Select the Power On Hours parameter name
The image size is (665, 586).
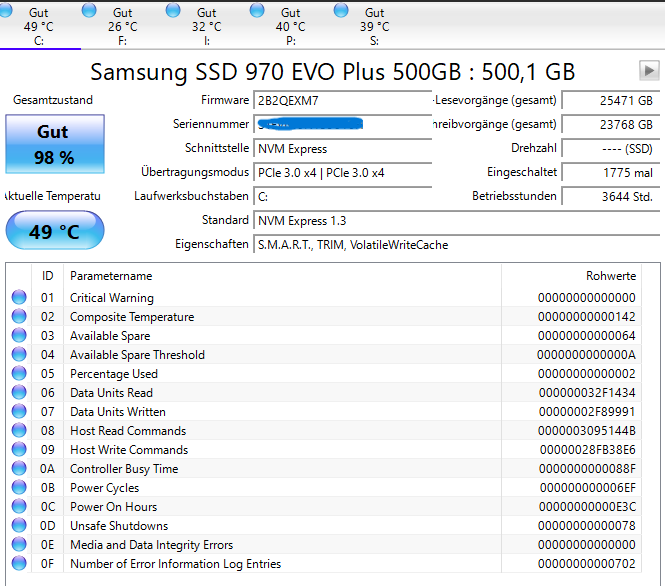[x=113, y=507]
